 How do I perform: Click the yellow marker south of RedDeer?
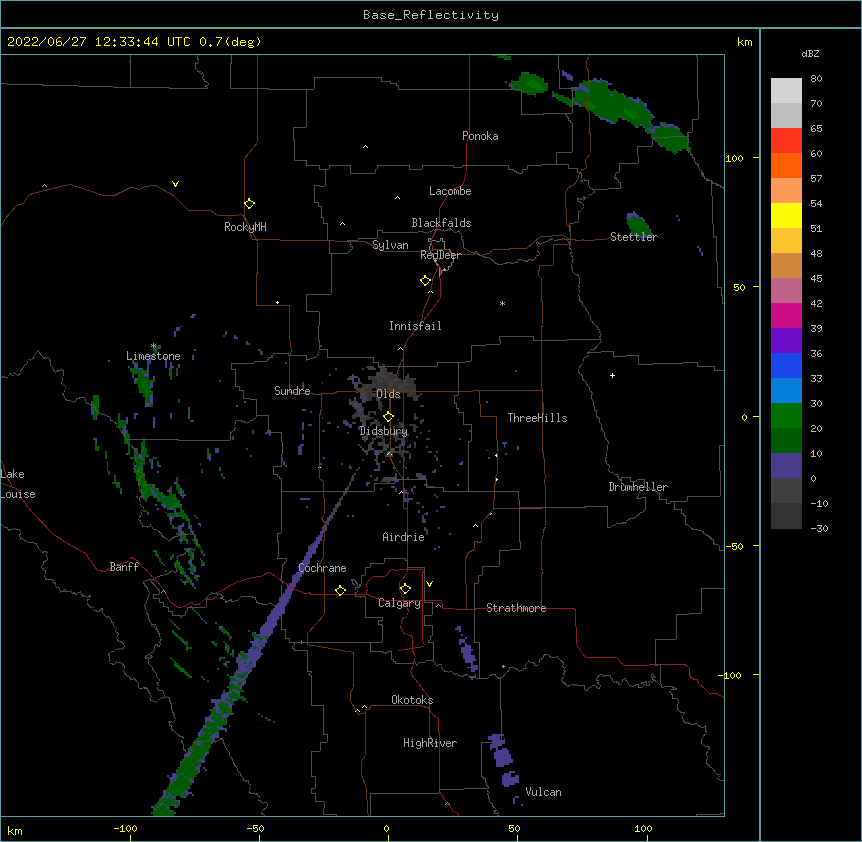tap(426, 280)
